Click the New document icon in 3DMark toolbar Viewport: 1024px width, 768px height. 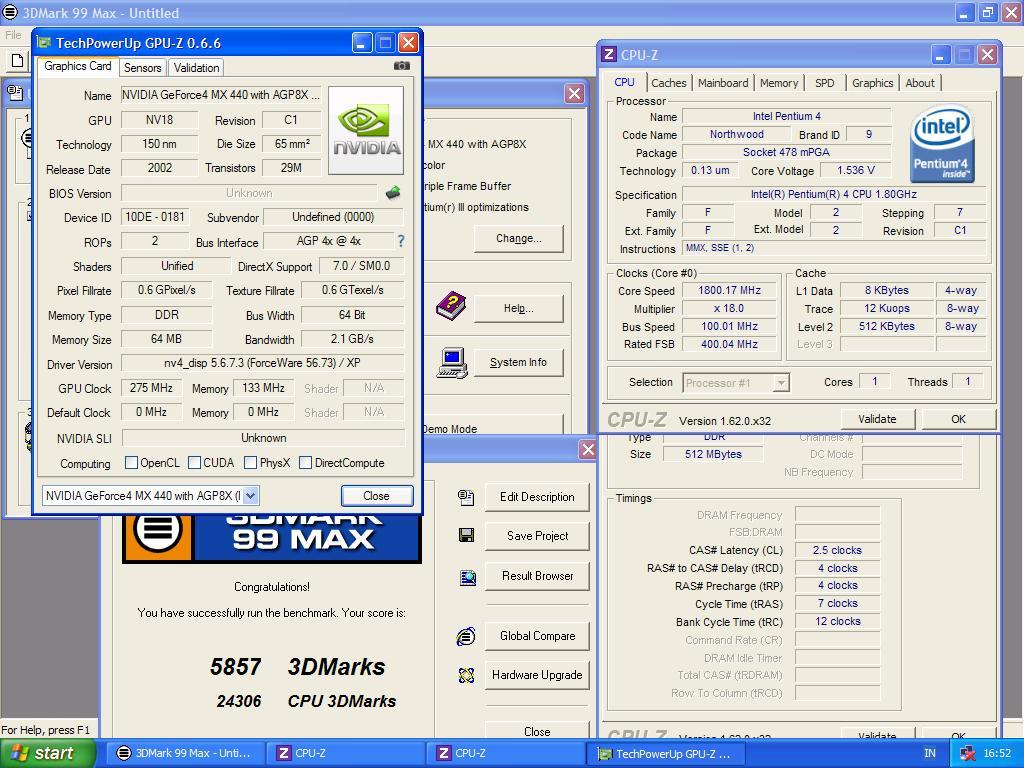[x=18, y=61]
